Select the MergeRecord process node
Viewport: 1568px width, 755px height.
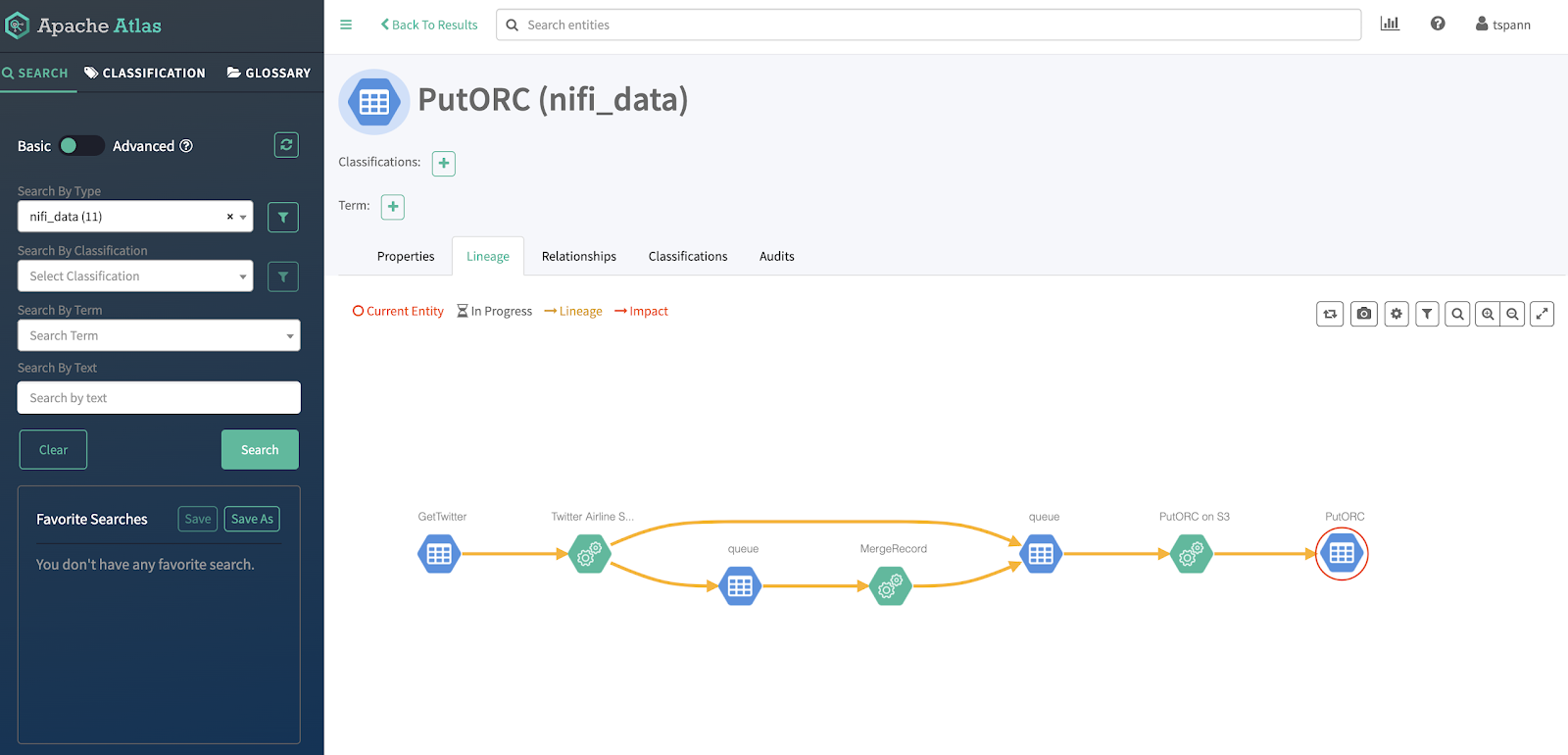891,586
